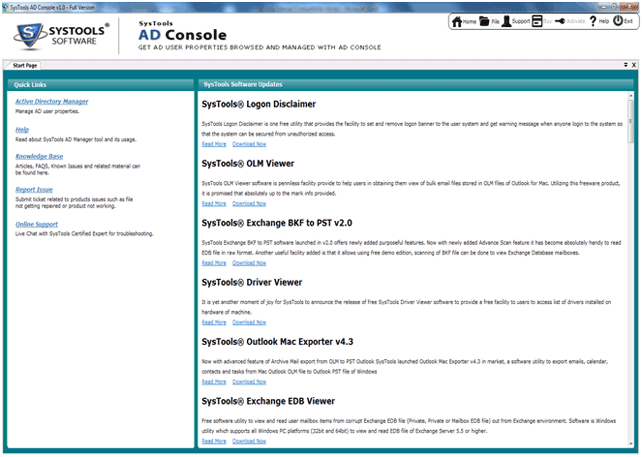Click the Activate key icon
The width and height of the screenshot is (642, 457).
(560, 21)
